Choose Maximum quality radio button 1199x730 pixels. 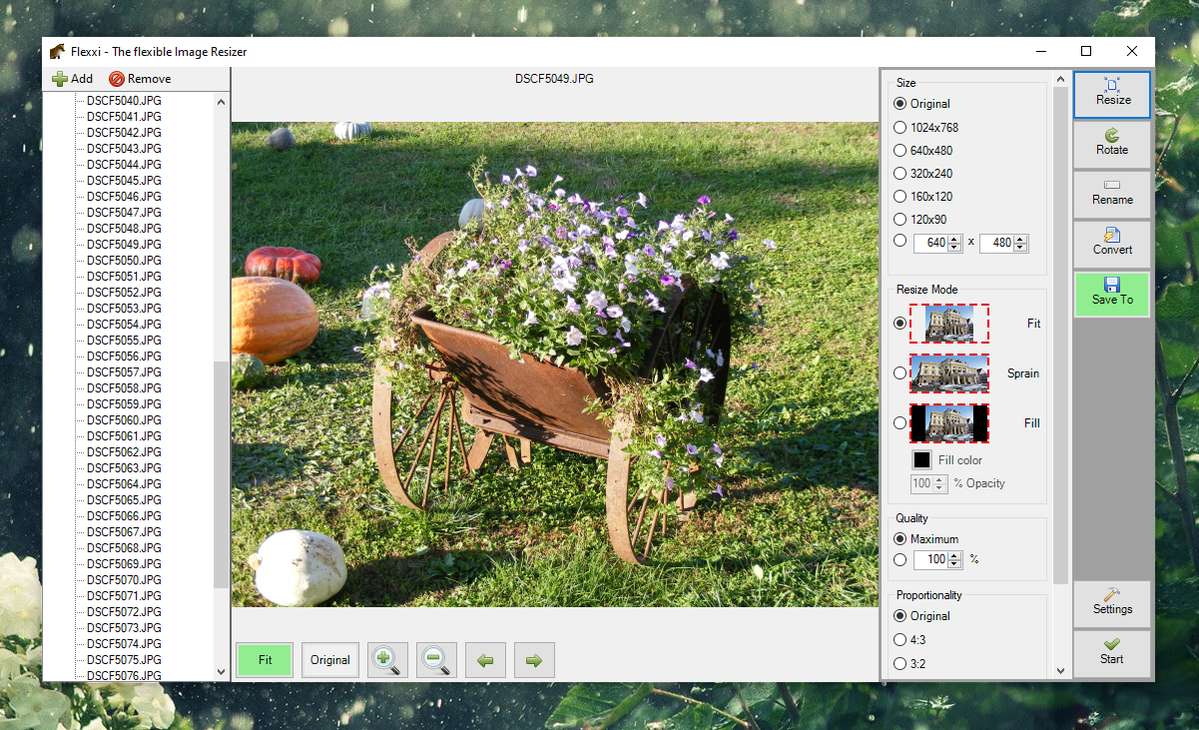[900, 539]
